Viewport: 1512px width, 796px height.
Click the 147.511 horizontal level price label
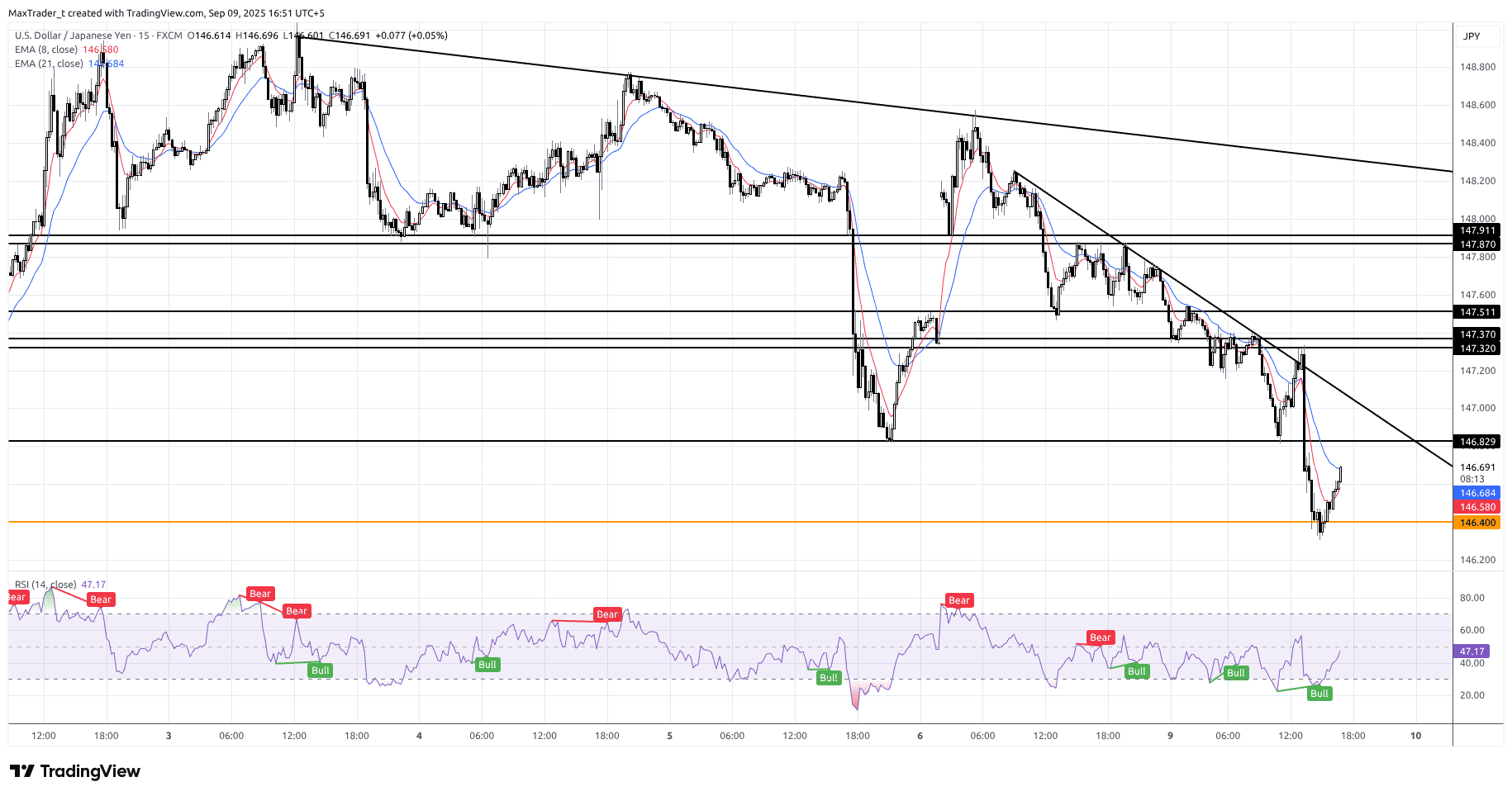[x=1476, y=312]
